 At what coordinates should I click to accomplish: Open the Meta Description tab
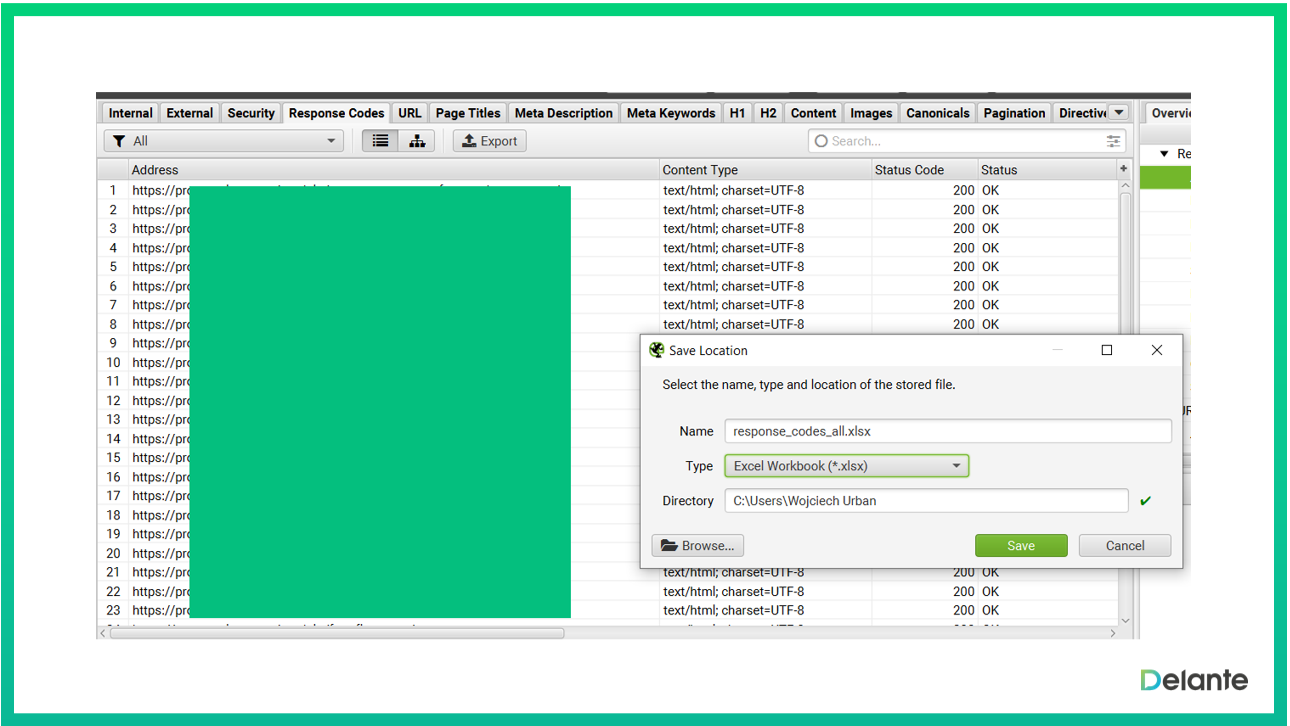563,113
